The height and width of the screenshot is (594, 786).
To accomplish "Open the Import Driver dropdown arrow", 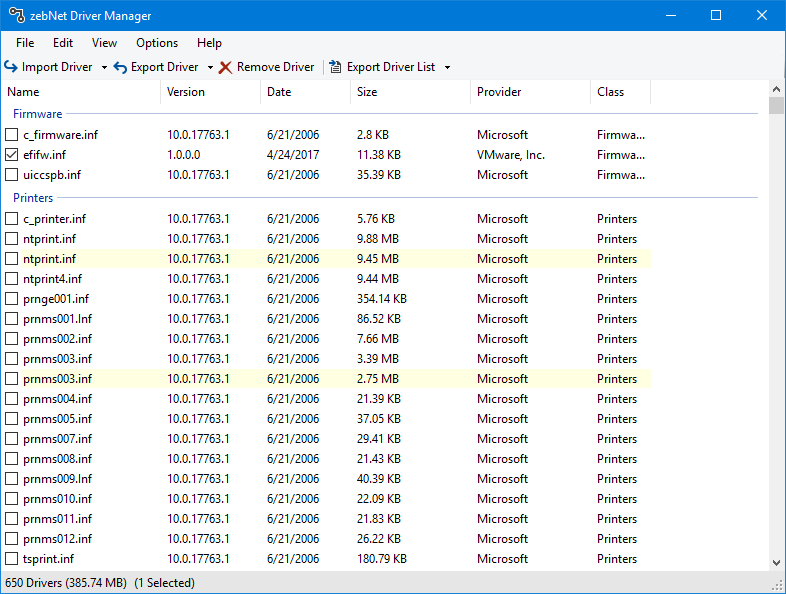I will tap(104, 68).
